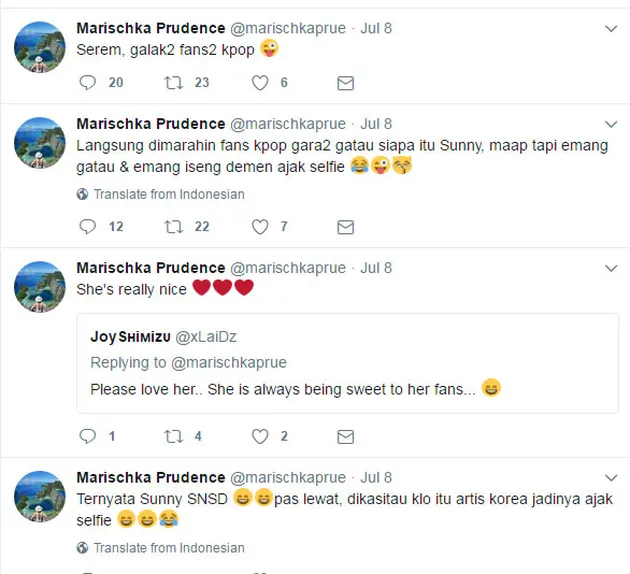Viewport: 630px width, 574px height.
Task: Like the "Langsung dimarahin fans kpop" tweet
Action: pyautogui.click(x=260, y=227)
